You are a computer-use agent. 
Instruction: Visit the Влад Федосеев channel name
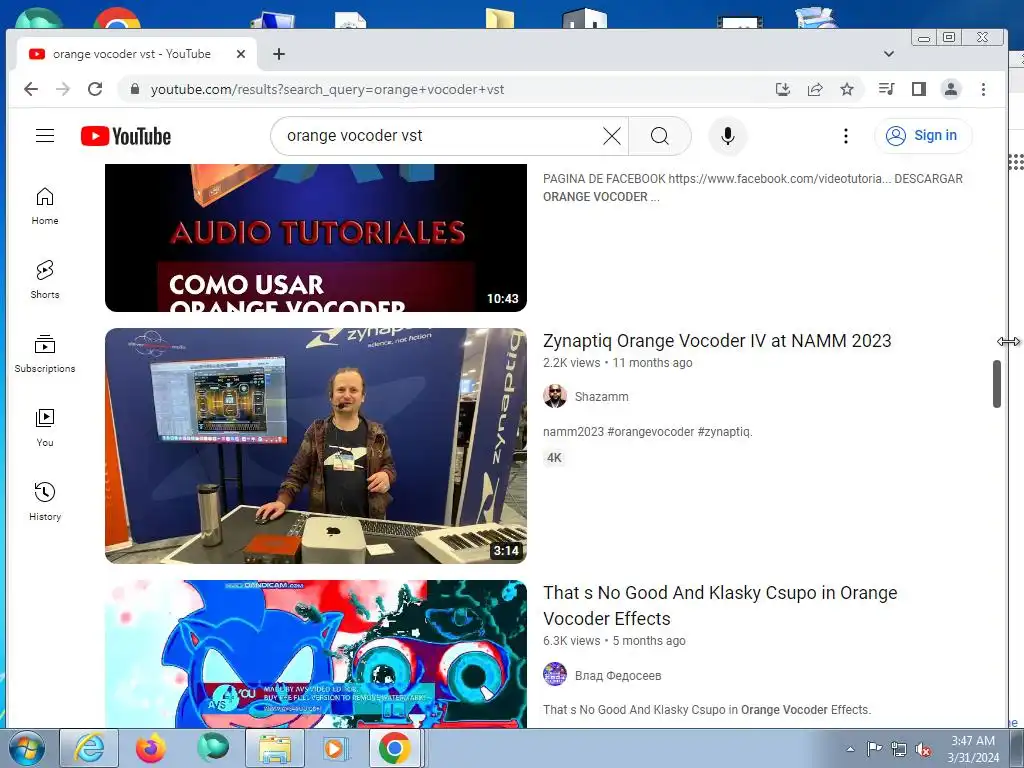(x=618, y=675)
